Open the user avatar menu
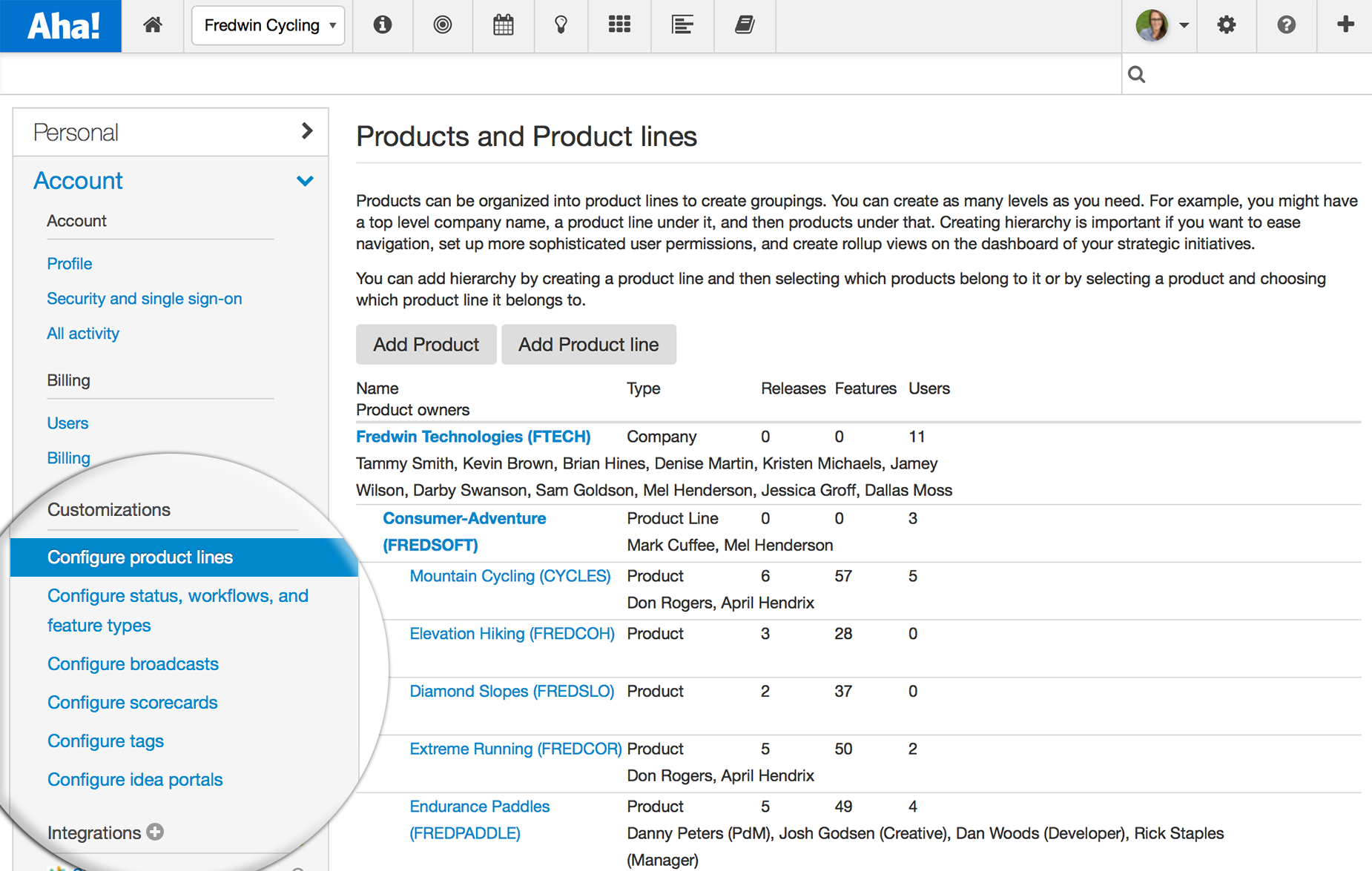Screen dimensions: 1372x871 pos(1154,24)
